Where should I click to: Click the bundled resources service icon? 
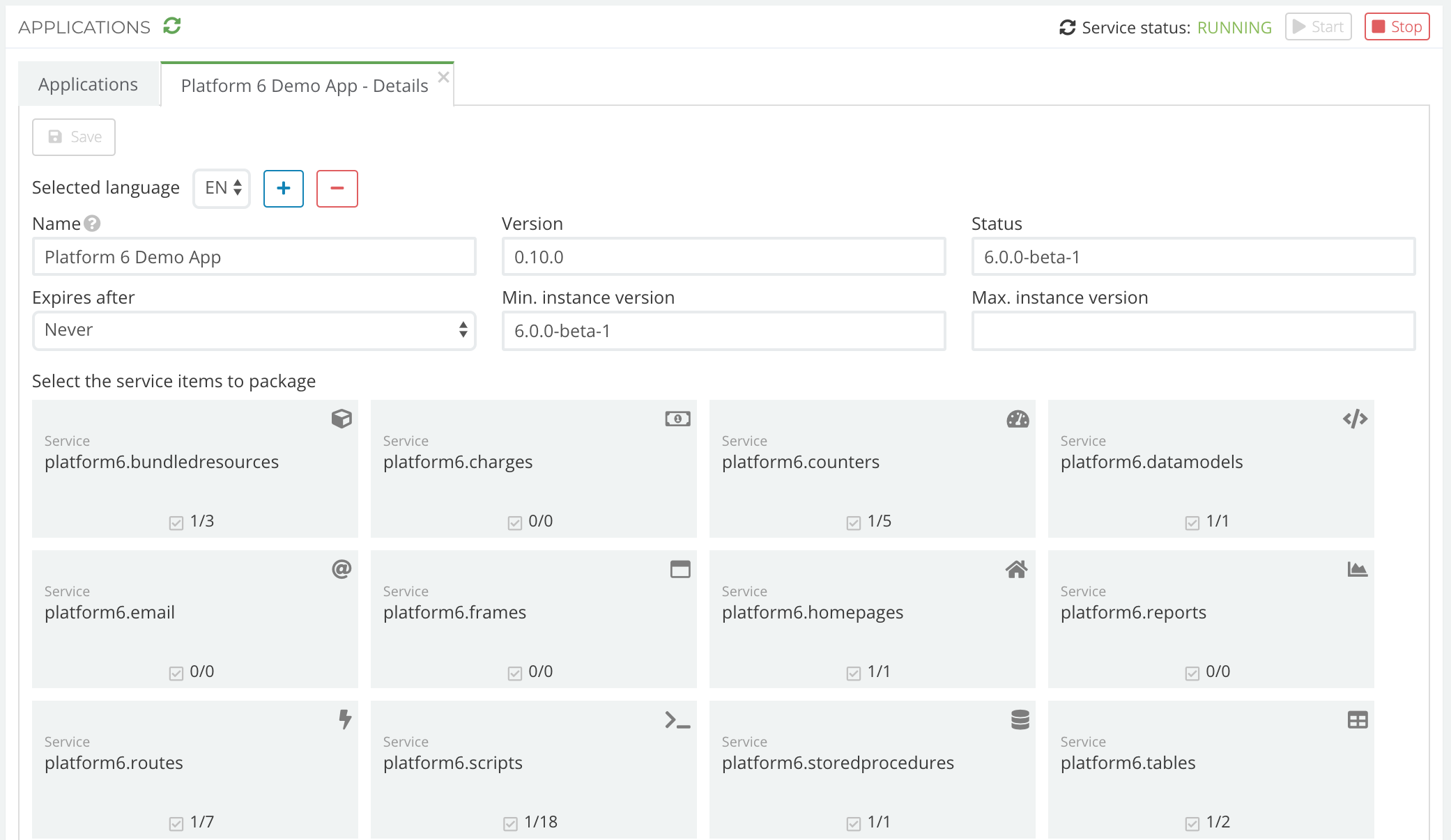342,418
